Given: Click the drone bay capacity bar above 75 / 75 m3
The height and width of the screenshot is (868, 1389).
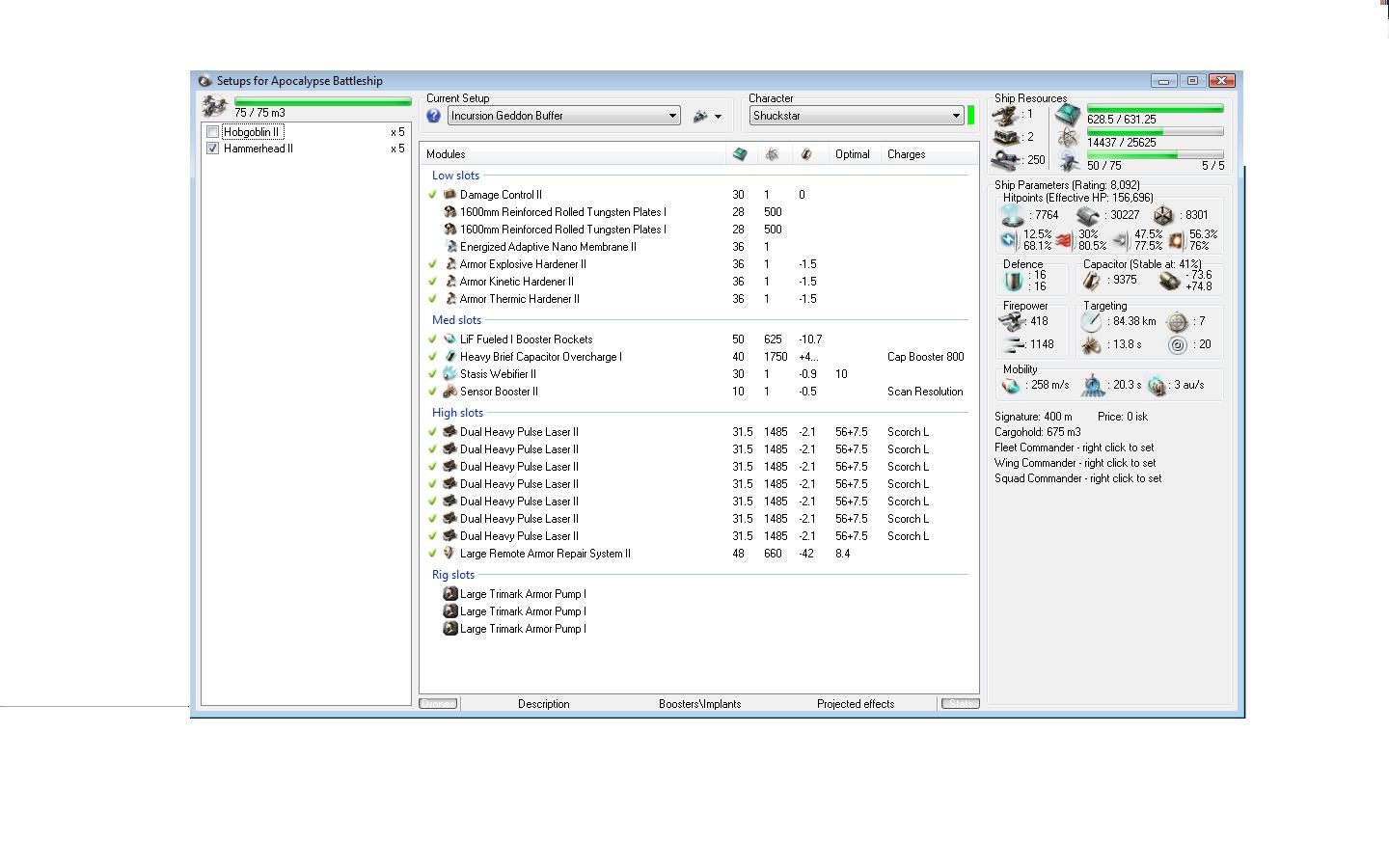Looking at the screenshot, I should tap(323, 100).
